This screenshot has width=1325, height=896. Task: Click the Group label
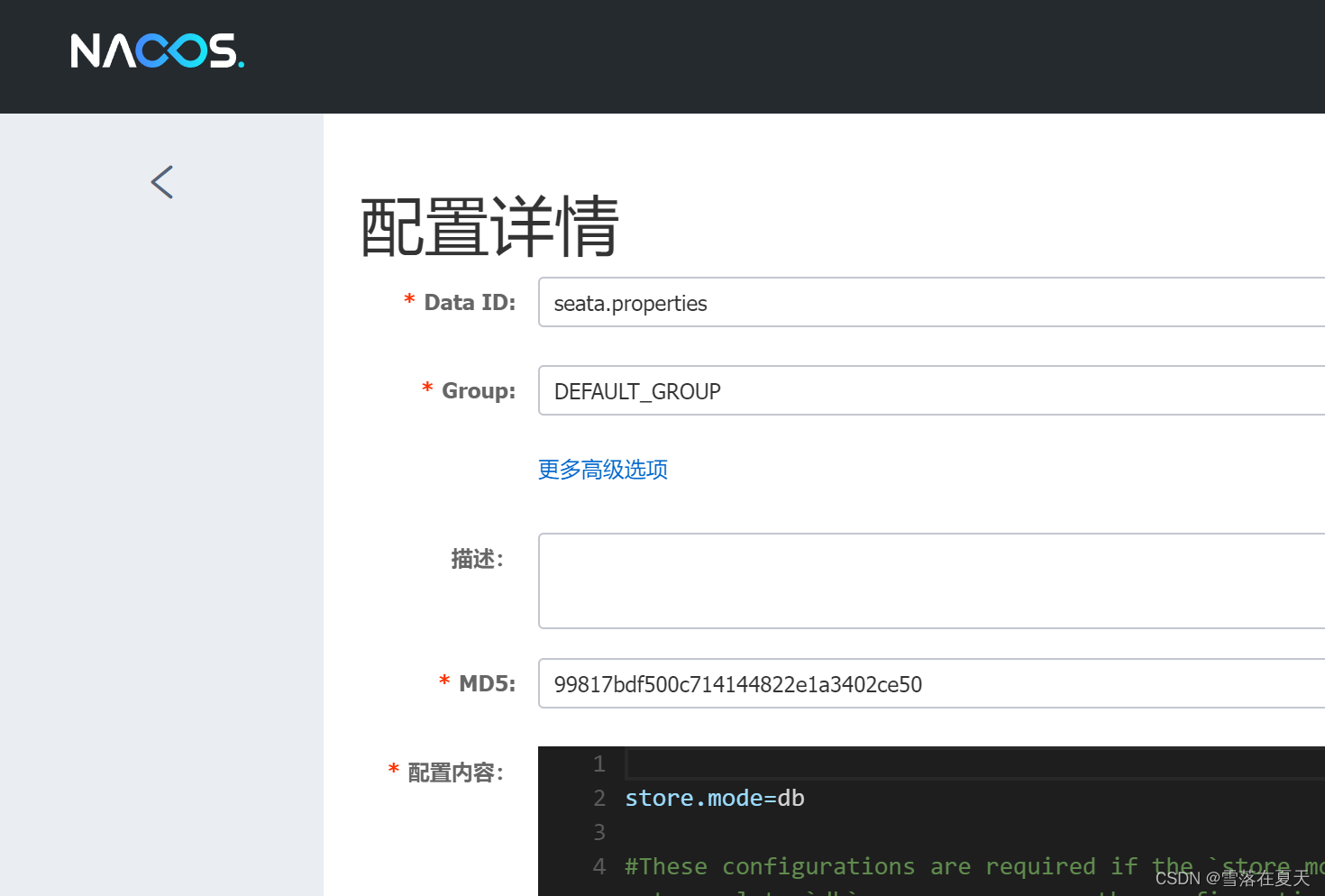tap(479, 390)
